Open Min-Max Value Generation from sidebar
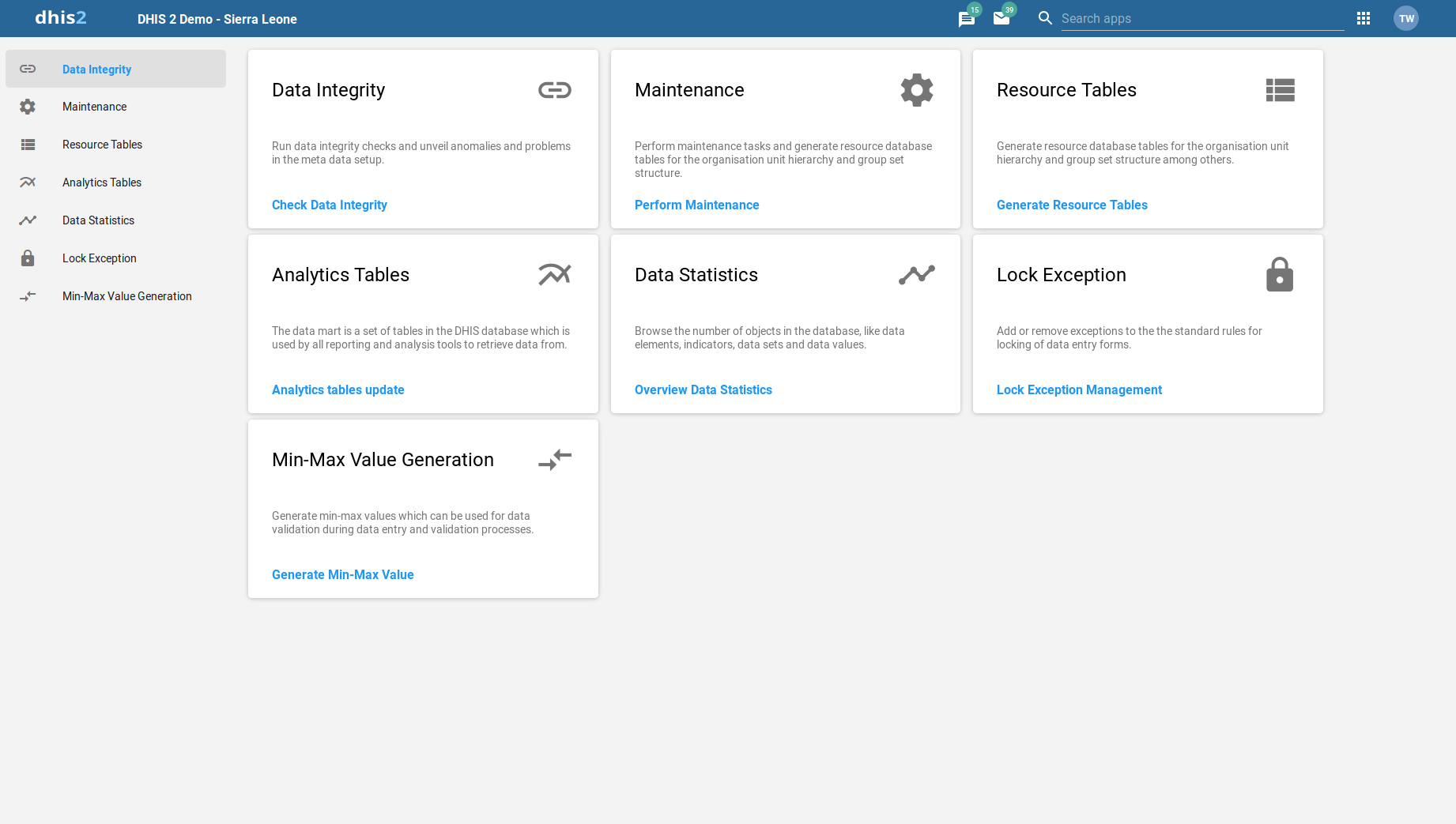 pyautogui.click(x=126, y=296)
